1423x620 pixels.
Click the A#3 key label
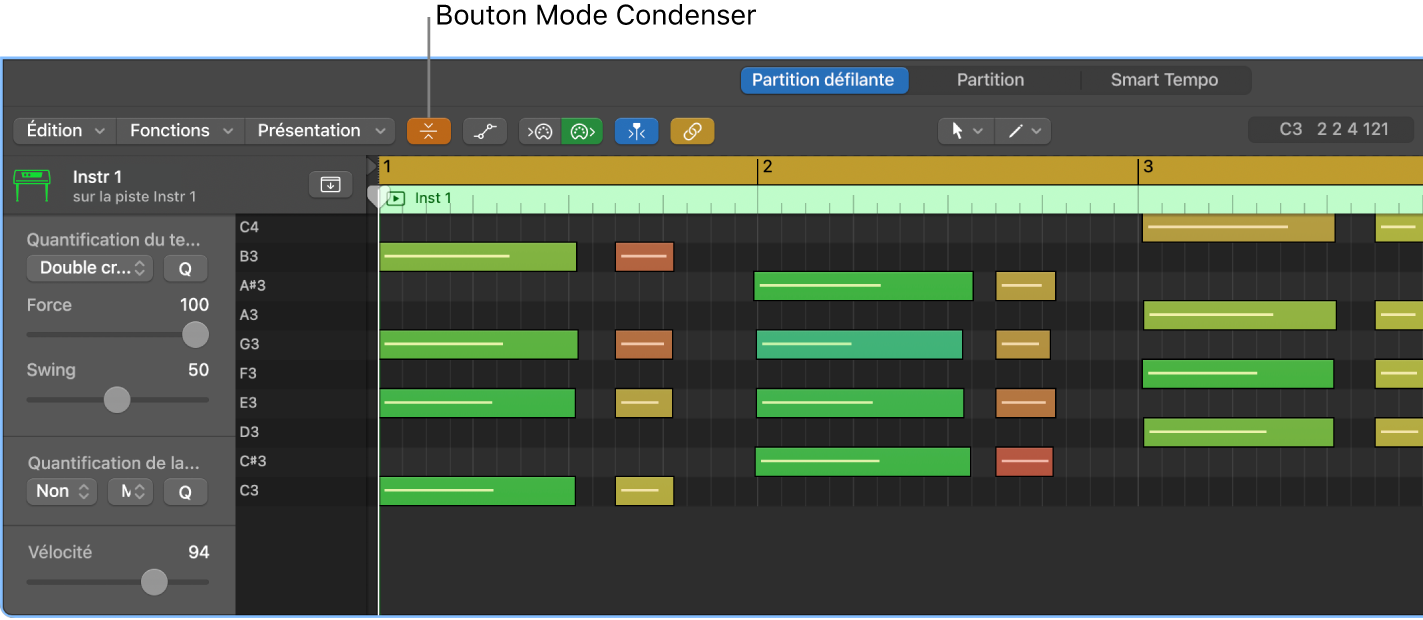[x=253, y=286]
